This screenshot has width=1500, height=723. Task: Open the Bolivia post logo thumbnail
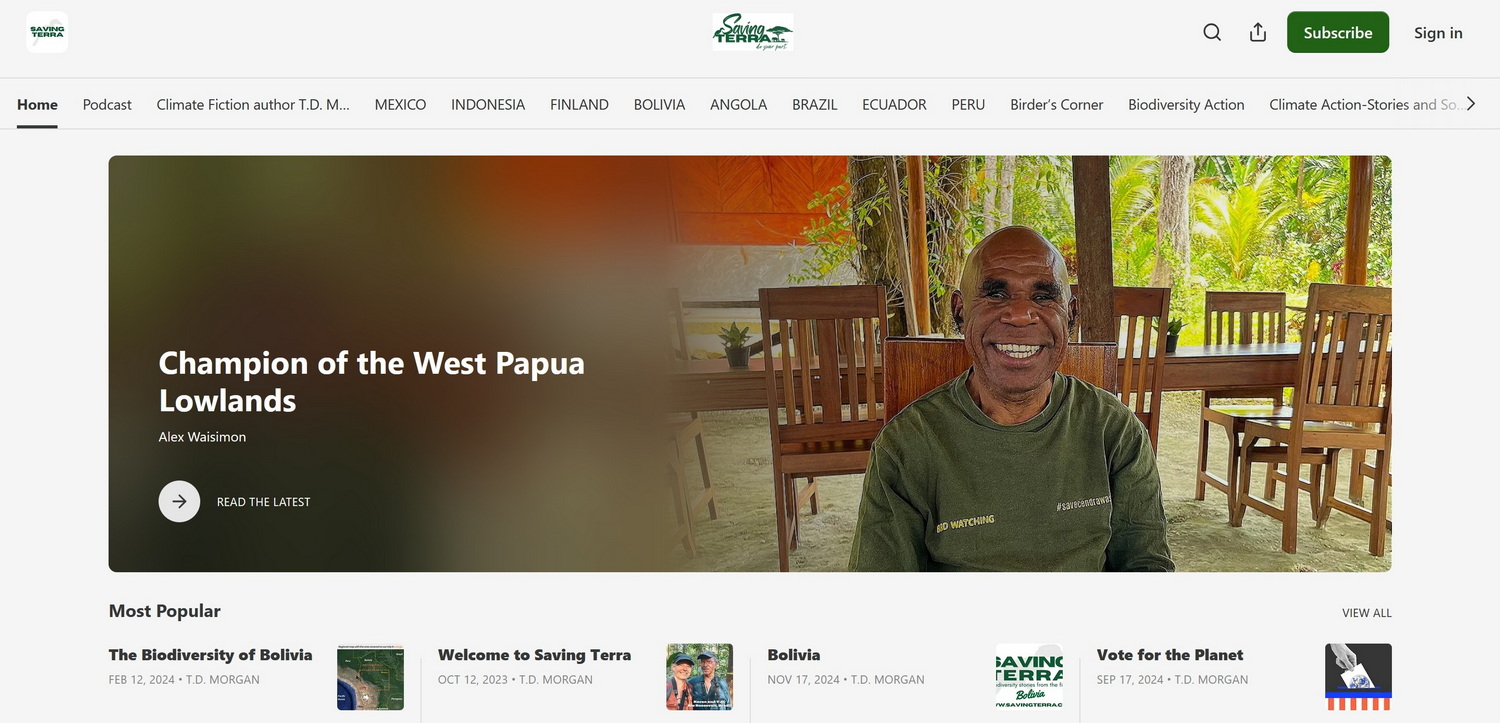(x=1029, y=677)
